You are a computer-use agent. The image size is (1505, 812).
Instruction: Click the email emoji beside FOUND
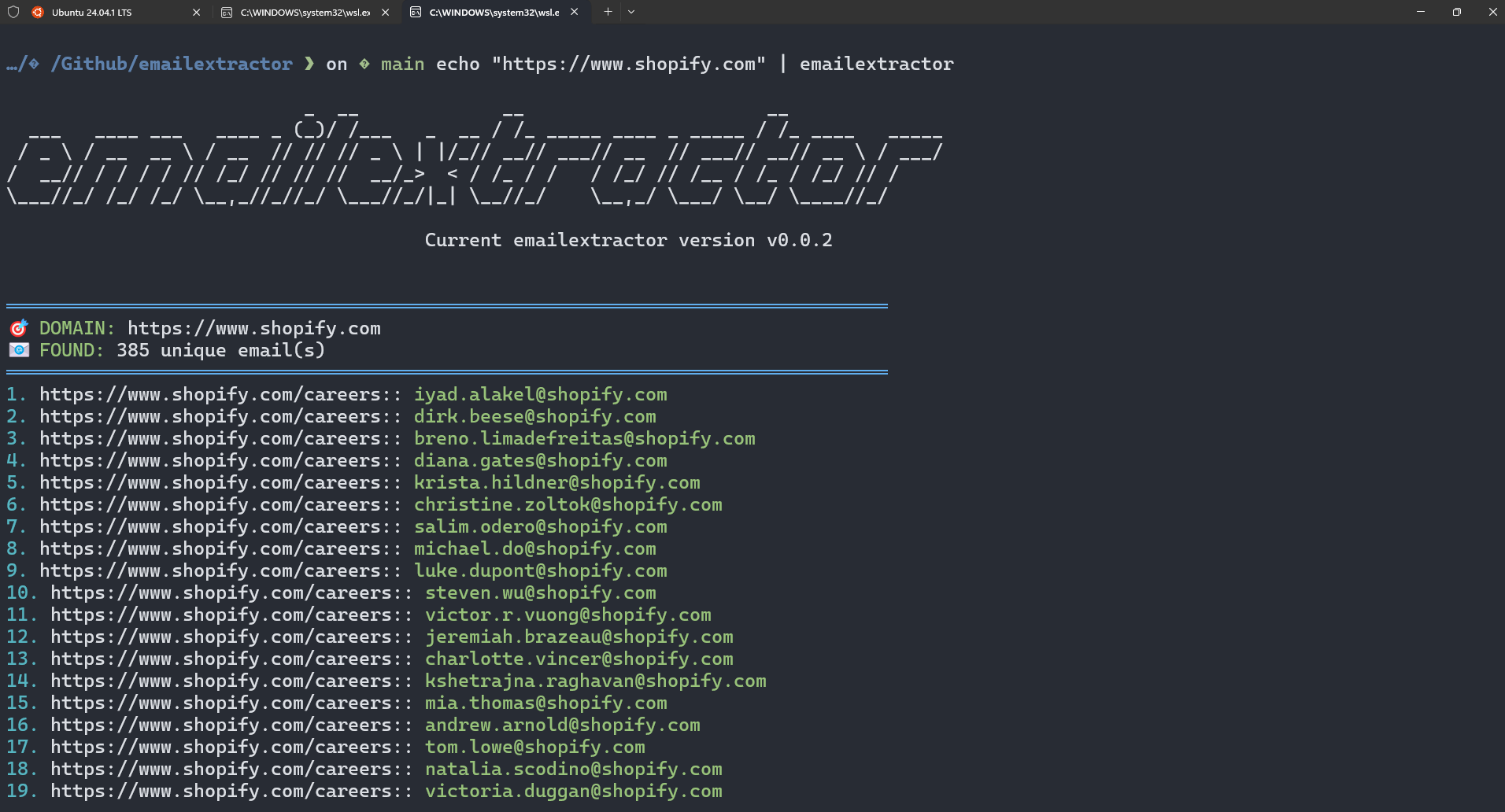click(19, 350)
